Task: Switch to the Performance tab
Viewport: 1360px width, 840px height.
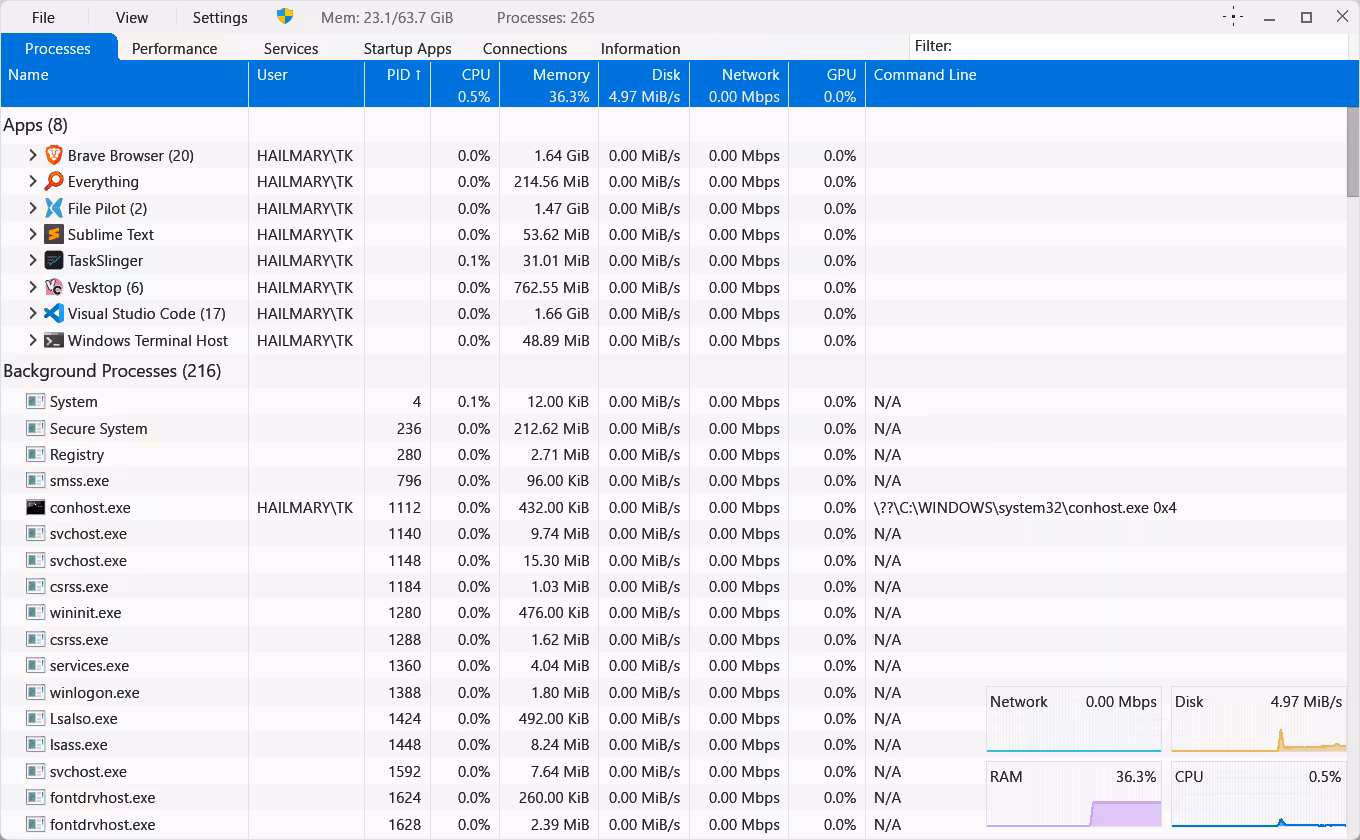Action: click(174, 48)
